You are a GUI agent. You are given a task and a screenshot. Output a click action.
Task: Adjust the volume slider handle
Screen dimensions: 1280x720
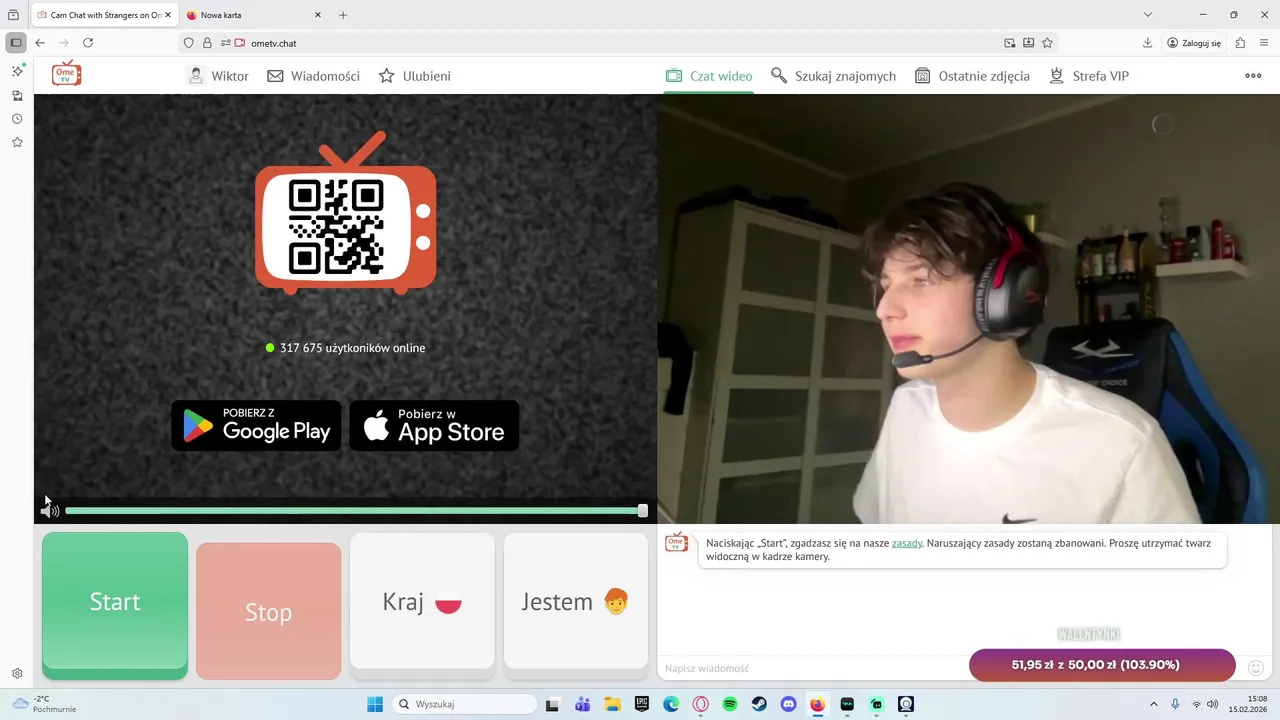pyautogui.click(x=643, y=511)
